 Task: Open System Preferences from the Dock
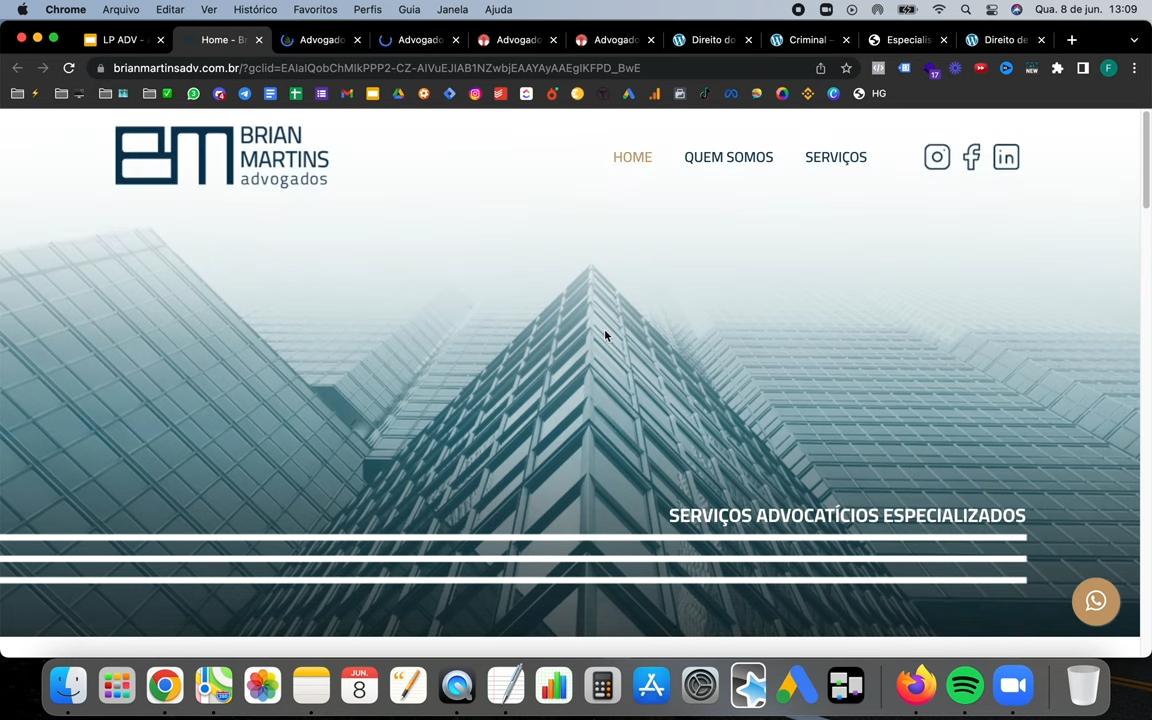pos(700,685)
